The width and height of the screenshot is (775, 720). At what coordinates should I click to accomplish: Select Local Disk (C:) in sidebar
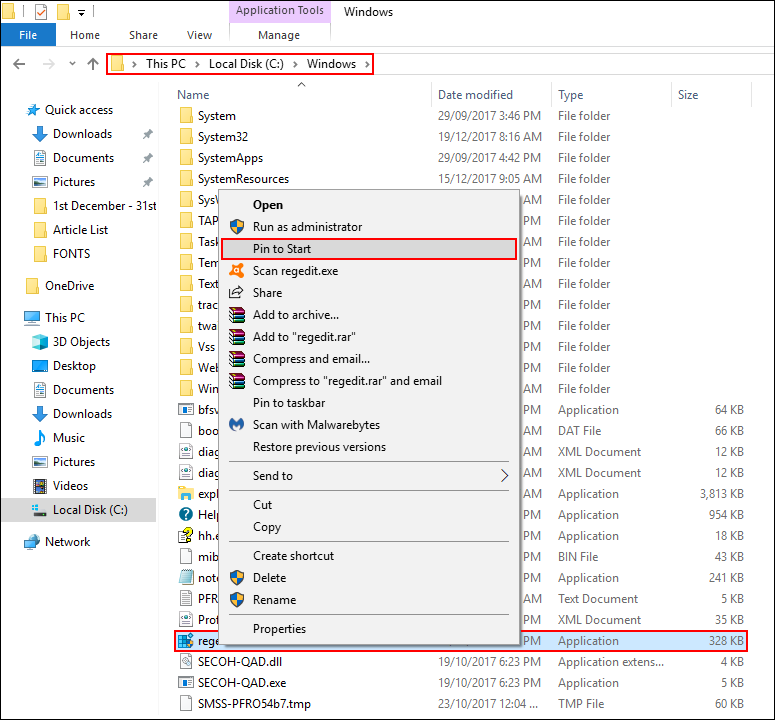click(79, 510)
